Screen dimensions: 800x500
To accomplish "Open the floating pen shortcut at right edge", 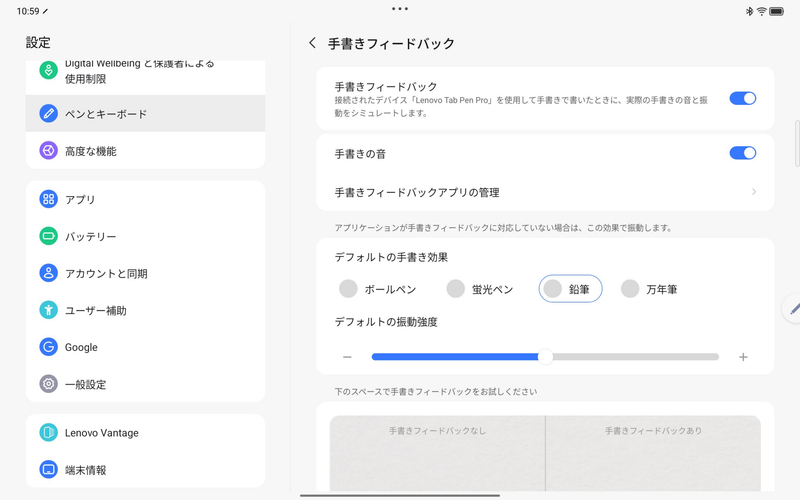I will pyautogui.click(x=793, y=309).
